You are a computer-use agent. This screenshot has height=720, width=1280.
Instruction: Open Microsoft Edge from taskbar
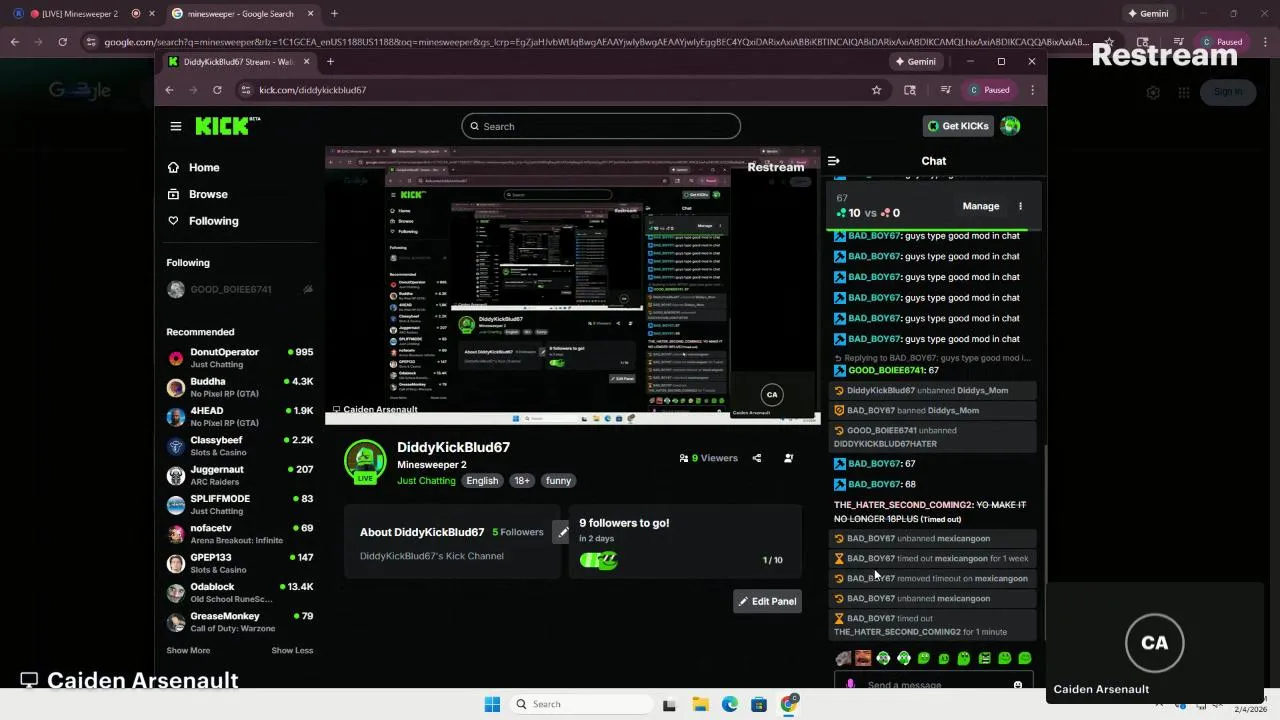(730, 704)
